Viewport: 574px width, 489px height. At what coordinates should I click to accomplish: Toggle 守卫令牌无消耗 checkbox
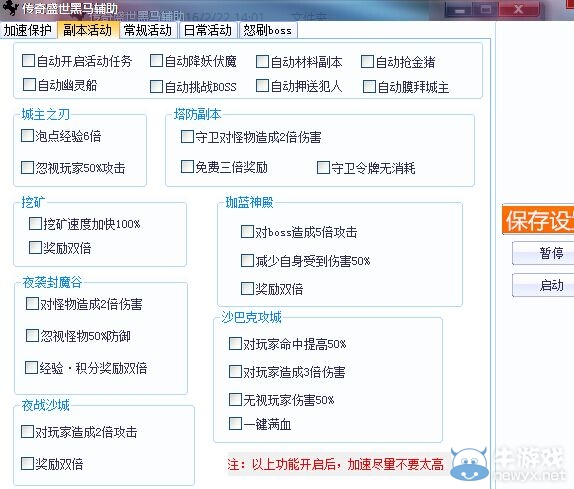(323, 168)
